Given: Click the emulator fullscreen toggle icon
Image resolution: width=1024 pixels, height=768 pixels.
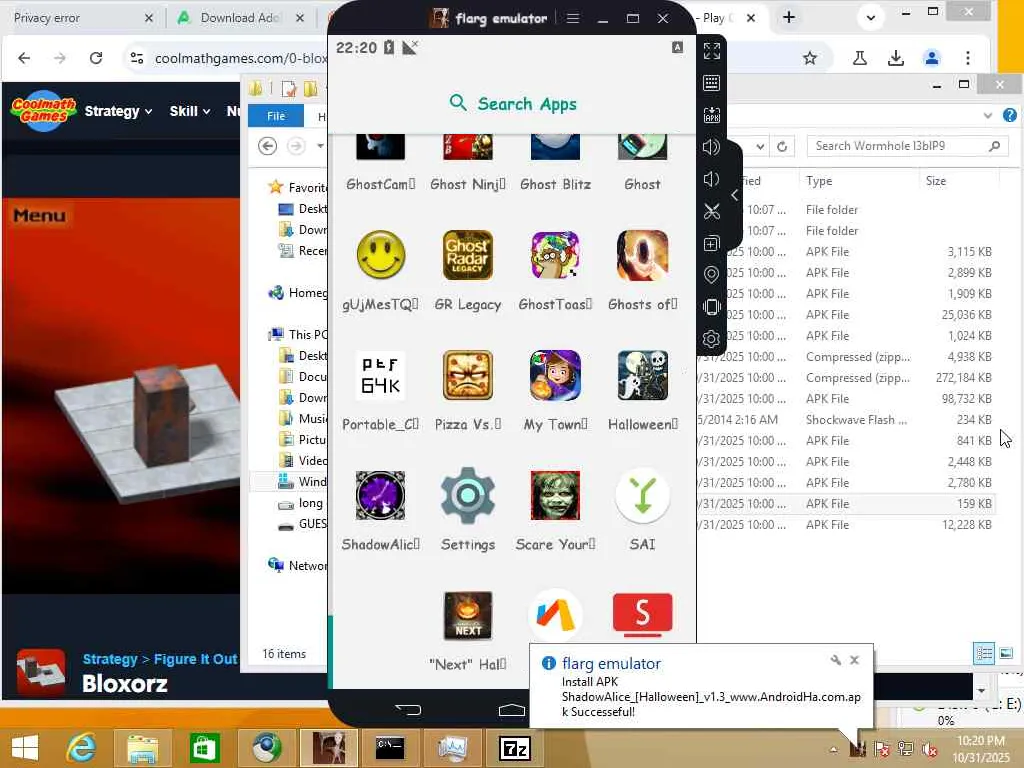Looking at the screenshot, I should click(712, 51).
